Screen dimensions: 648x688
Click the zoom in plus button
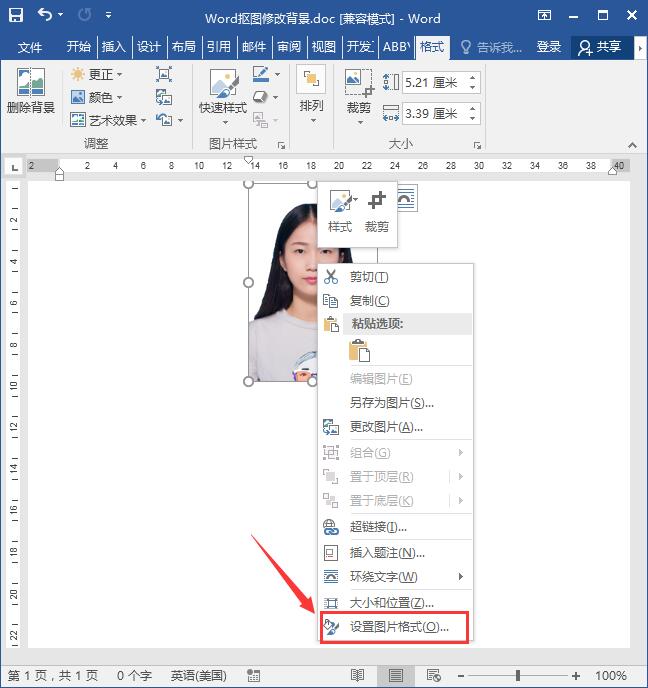(576, 676)
